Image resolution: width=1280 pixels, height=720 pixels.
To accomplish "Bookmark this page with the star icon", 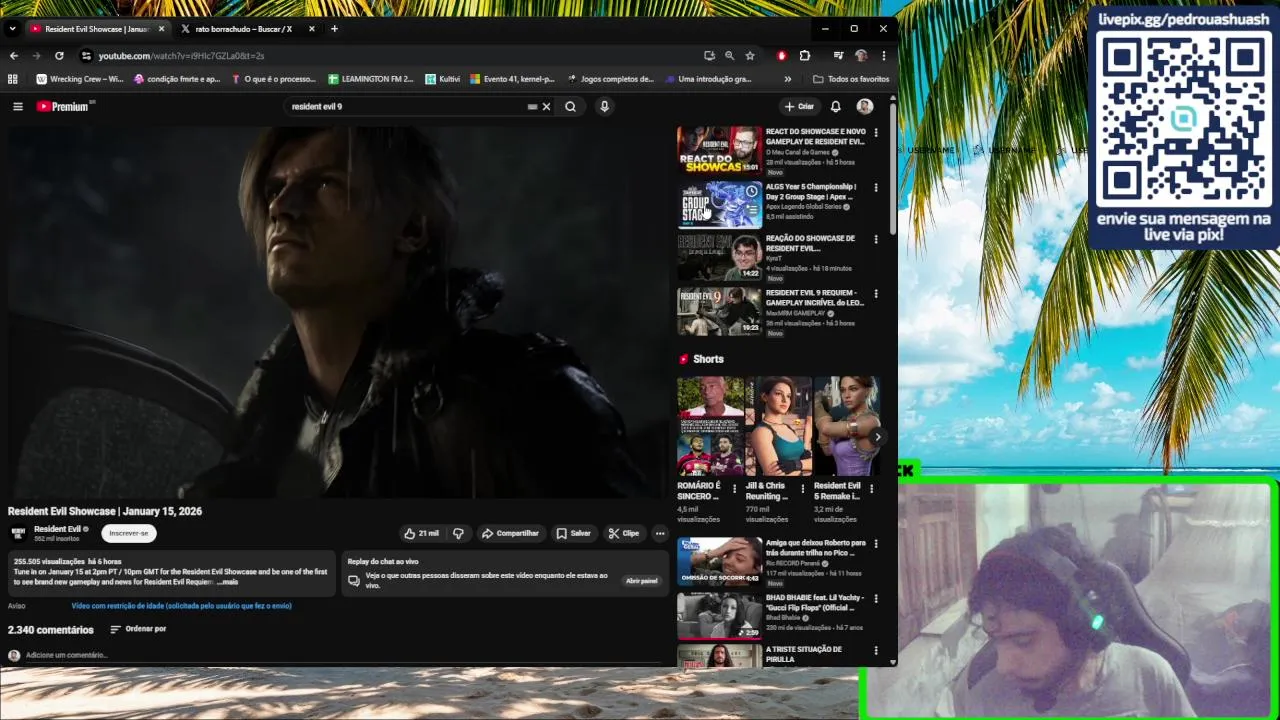I will point(750,56).
